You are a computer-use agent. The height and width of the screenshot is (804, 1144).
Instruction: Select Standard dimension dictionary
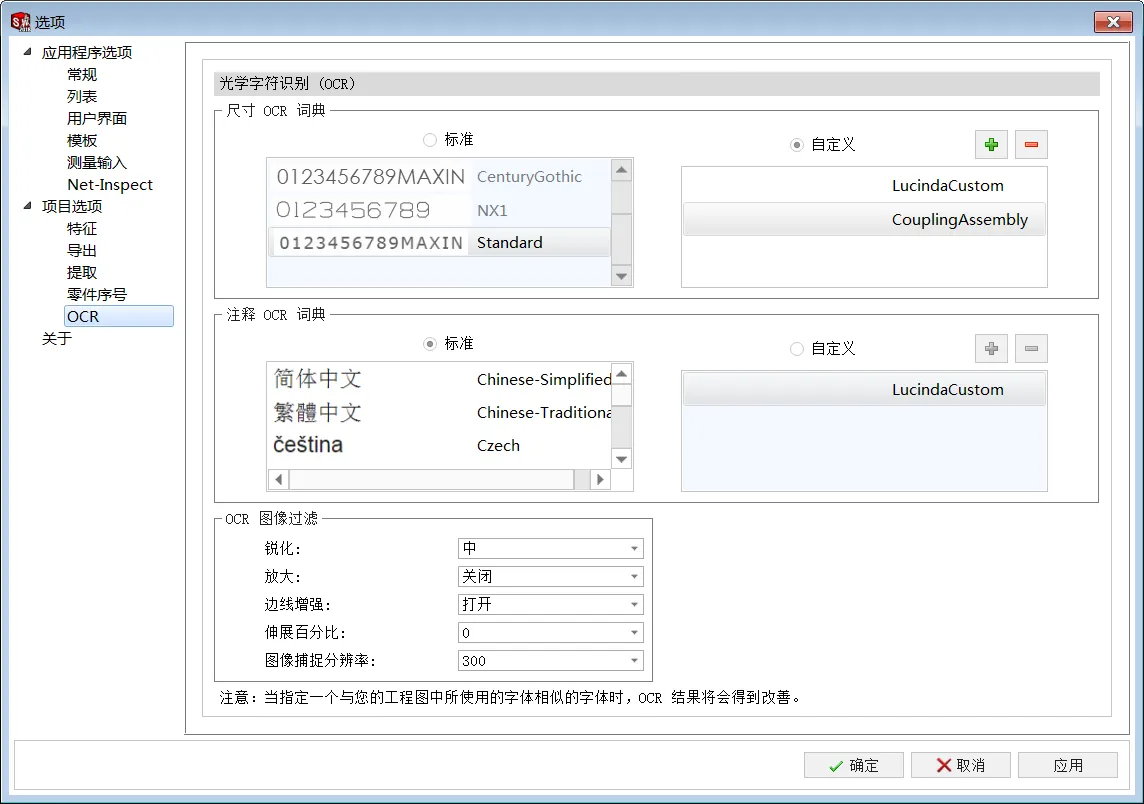(x=439, y=242)
